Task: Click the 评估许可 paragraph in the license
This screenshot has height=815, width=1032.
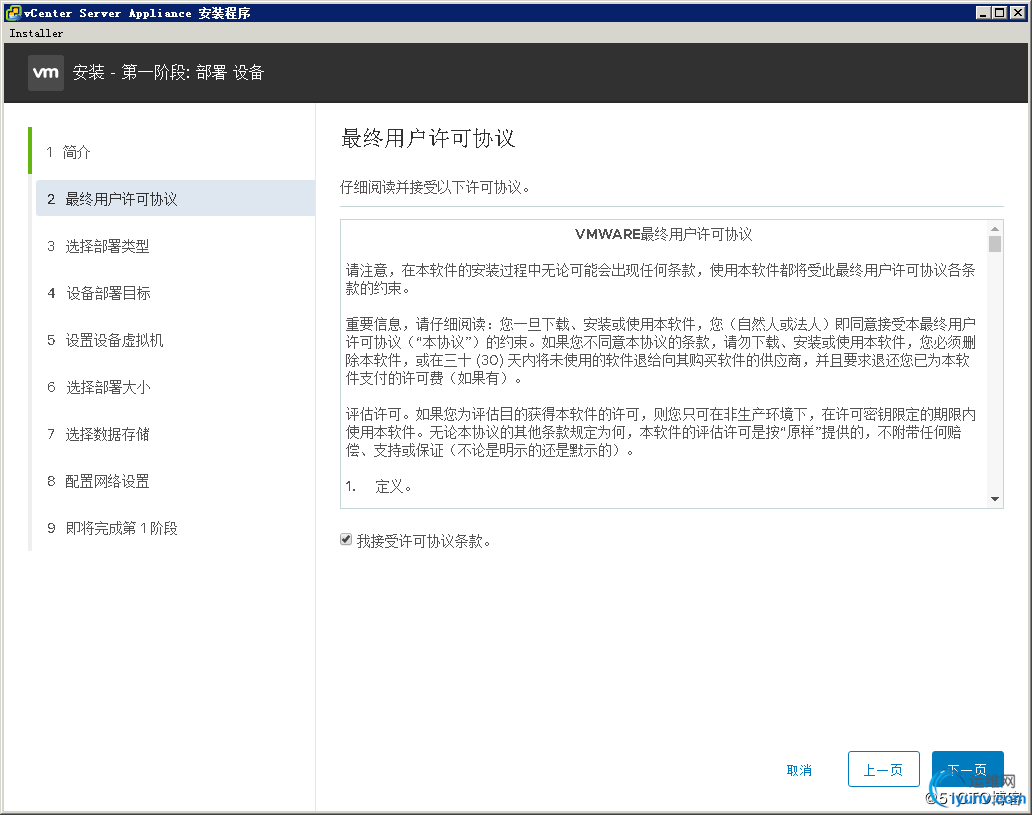Action: [661, 433]
